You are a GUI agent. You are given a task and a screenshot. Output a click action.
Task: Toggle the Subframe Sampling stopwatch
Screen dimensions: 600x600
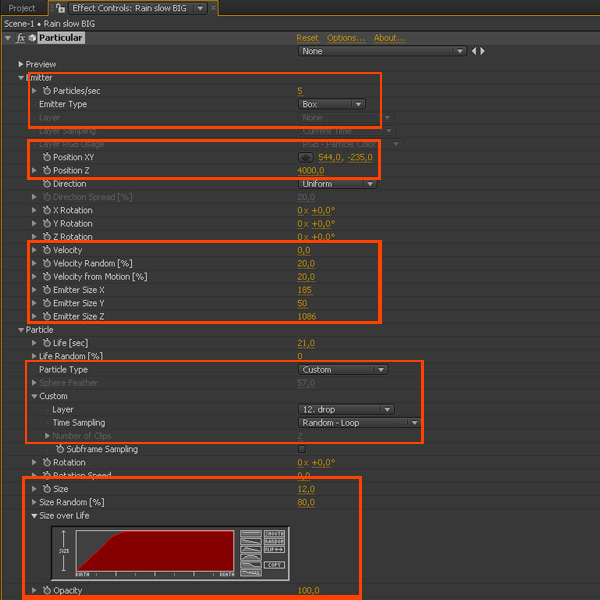click(x=60, y=449)
